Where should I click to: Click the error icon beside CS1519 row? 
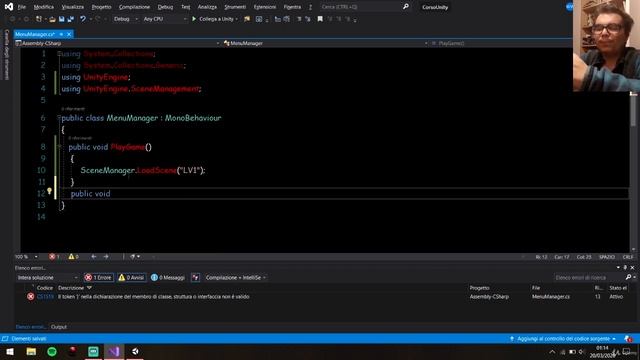pos(31,297)
